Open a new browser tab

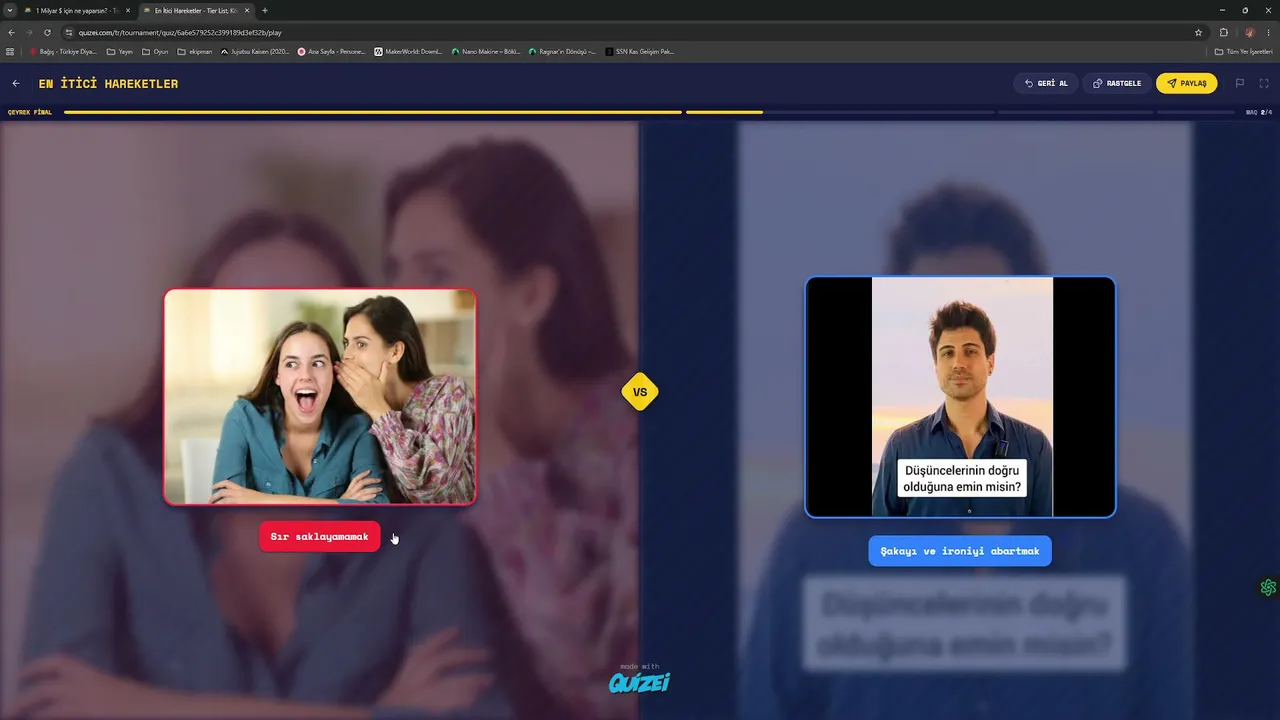click(x=264, y=10)
